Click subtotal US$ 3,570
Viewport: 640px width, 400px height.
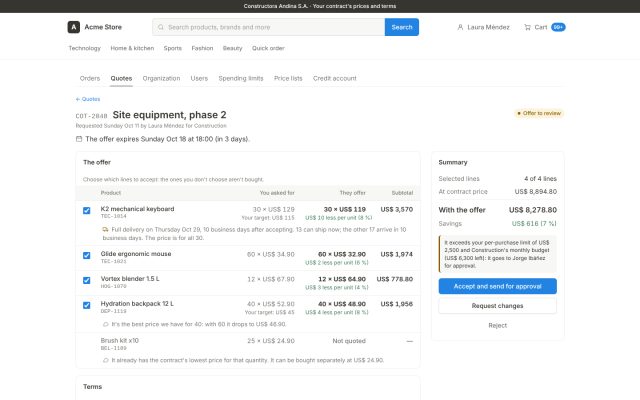click(x=396, y=209)
